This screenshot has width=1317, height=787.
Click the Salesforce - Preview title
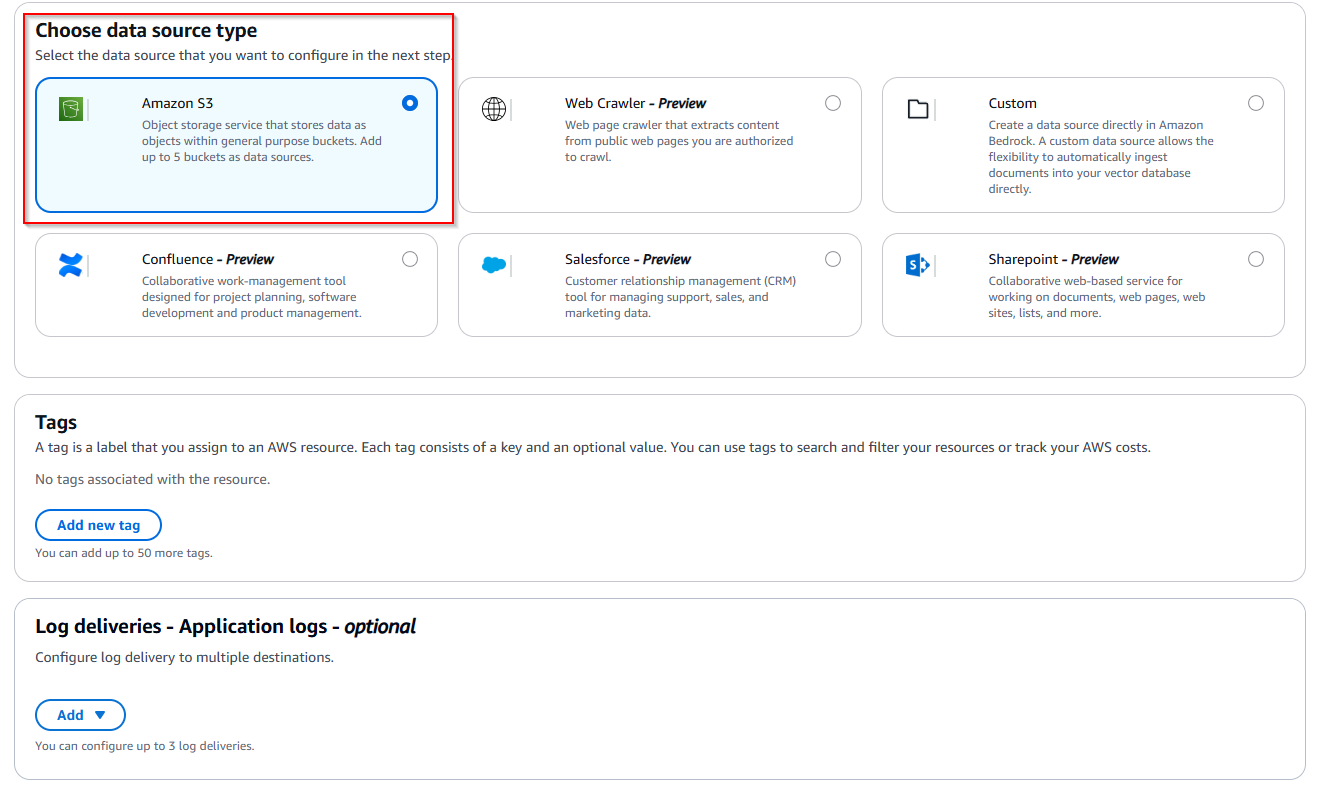point(628,259)
